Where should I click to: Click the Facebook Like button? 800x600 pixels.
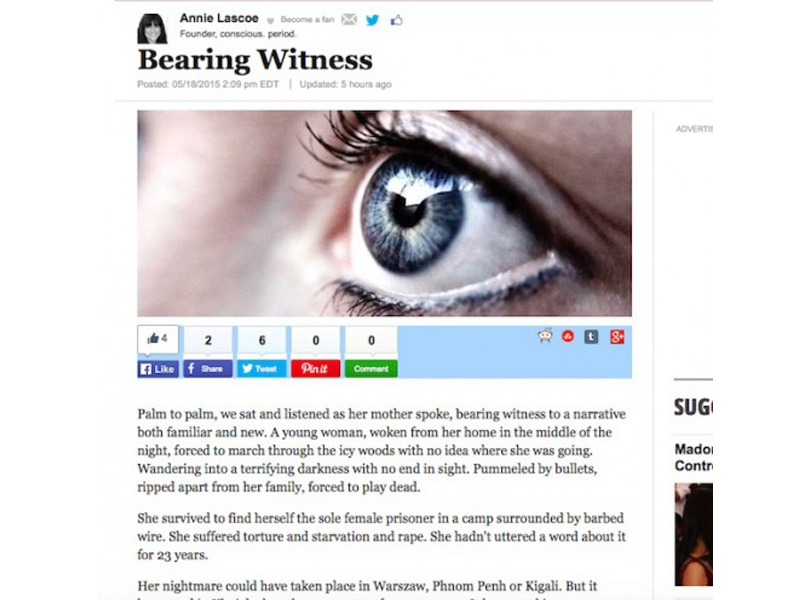tap(158, 369)
